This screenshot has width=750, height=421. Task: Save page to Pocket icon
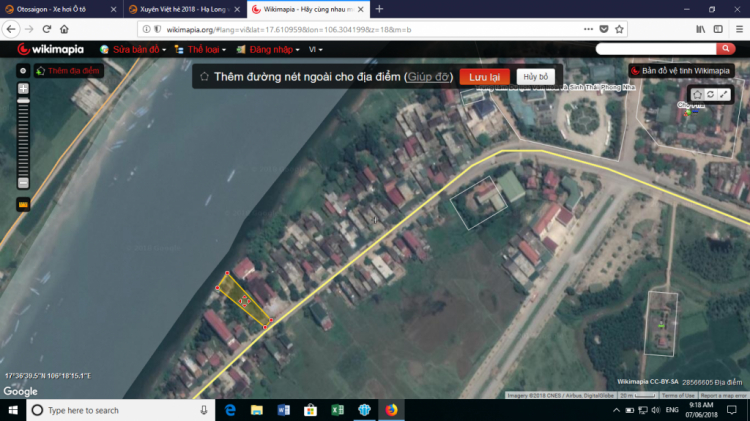(604, 29)
